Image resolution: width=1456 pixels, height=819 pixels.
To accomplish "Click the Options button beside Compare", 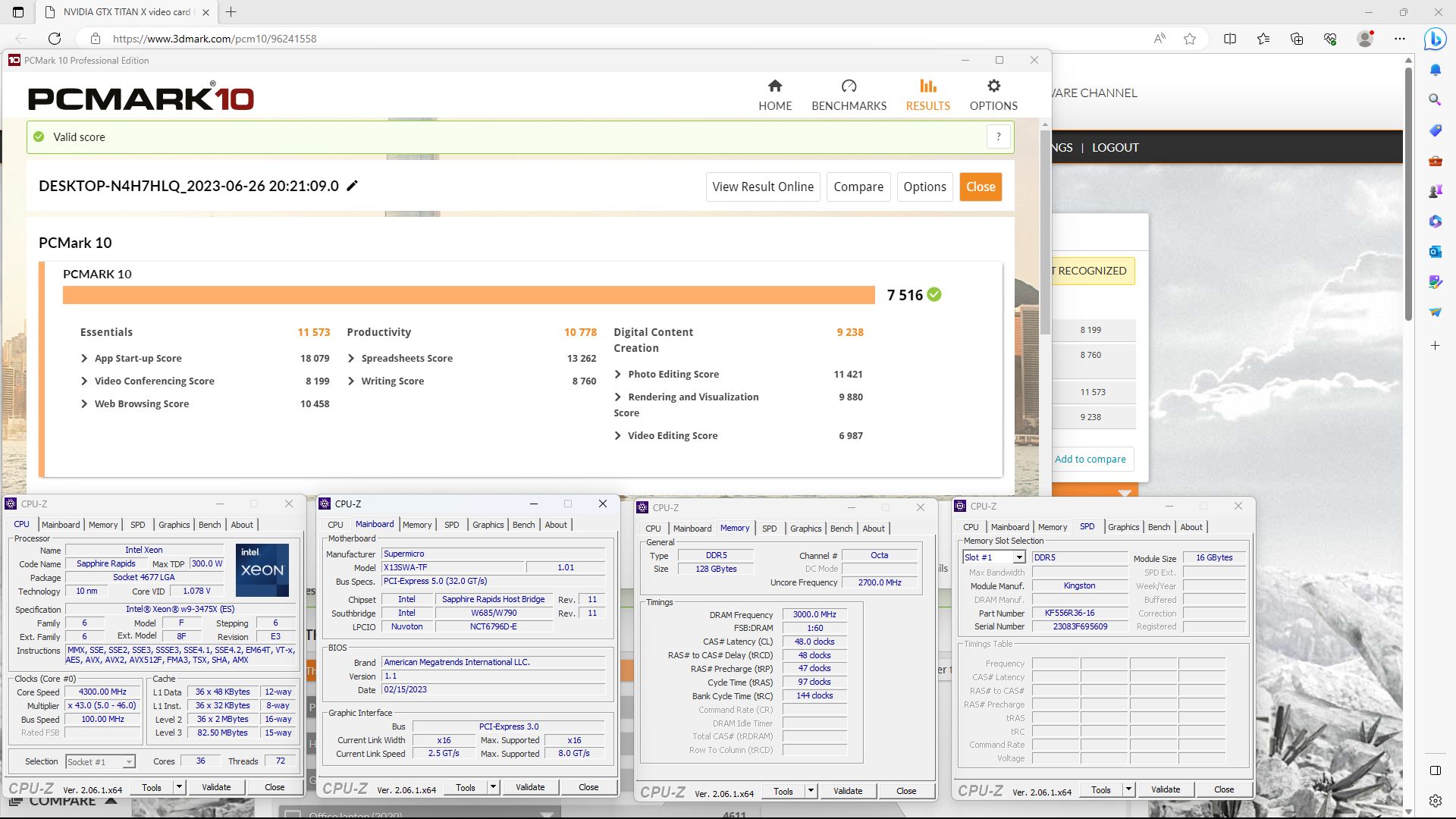I will (x=924, y=187).
